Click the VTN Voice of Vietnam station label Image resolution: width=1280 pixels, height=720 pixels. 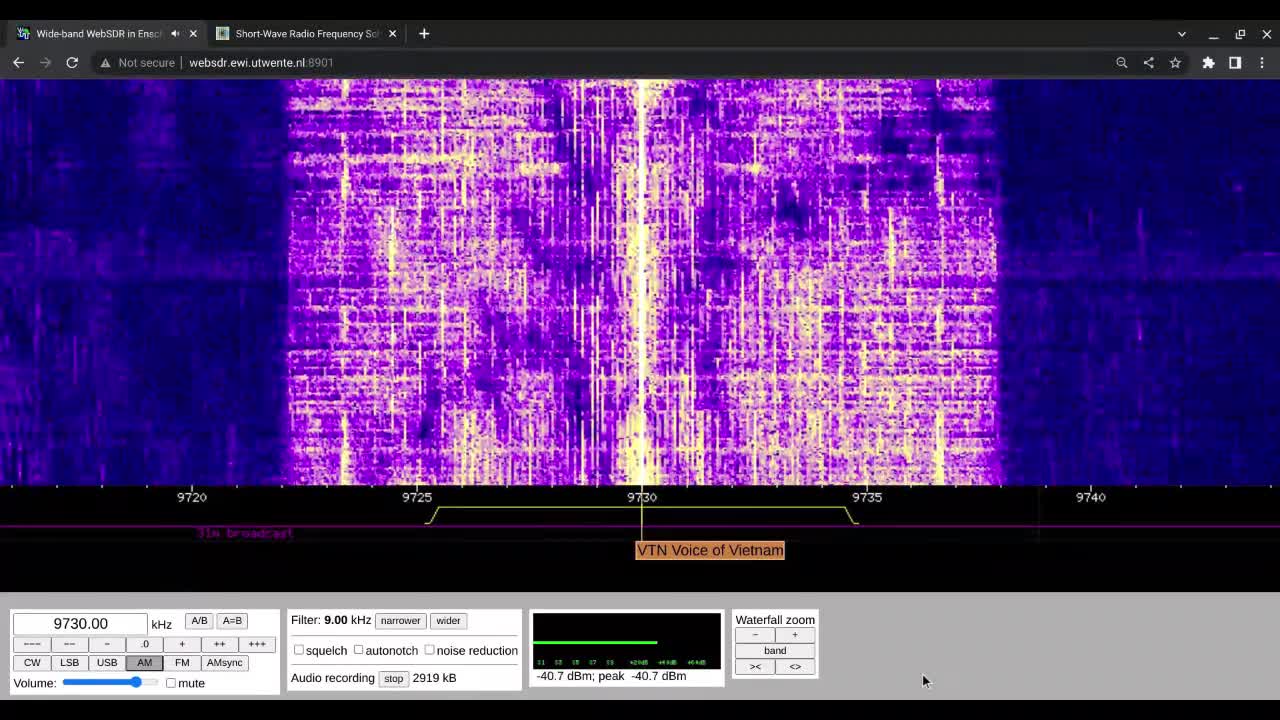pos(710,550)
